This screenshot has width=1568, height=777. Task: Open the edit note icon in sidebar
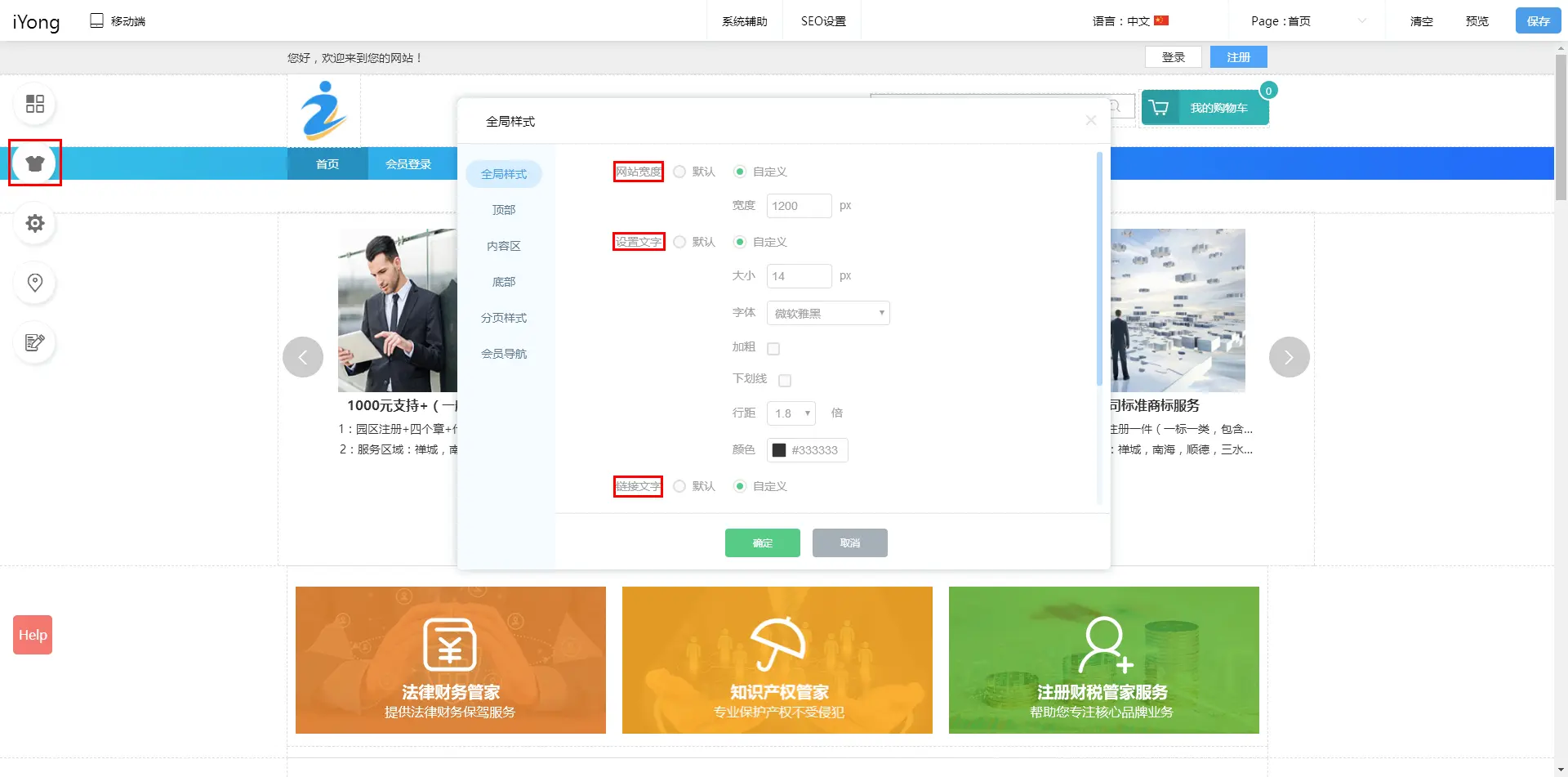coord(35,342)
